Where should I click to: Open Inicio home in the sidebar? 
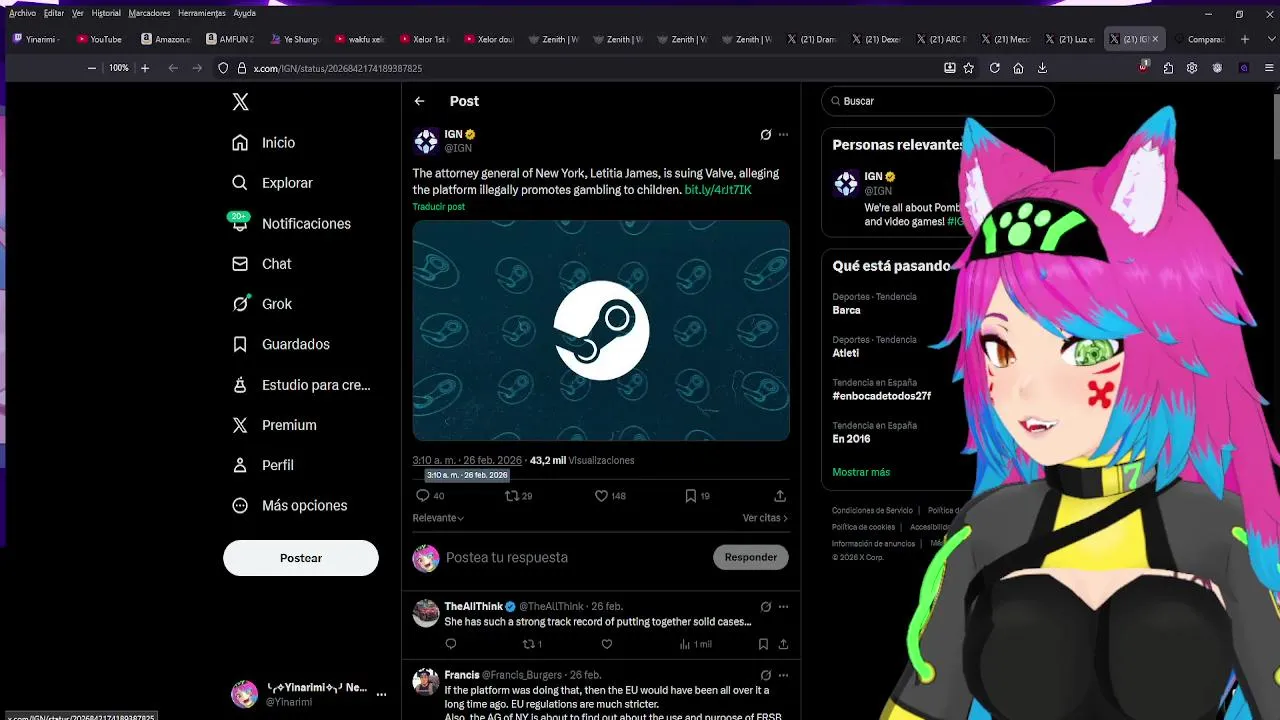pyautogui.click(x=264, y=143)
